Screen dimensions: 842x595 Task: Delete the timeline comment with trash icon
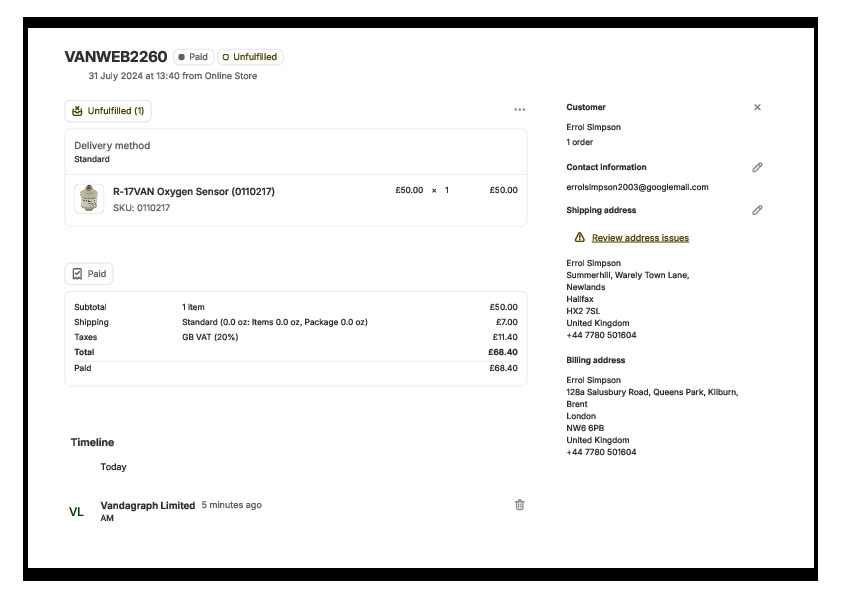tap(519, 505)
